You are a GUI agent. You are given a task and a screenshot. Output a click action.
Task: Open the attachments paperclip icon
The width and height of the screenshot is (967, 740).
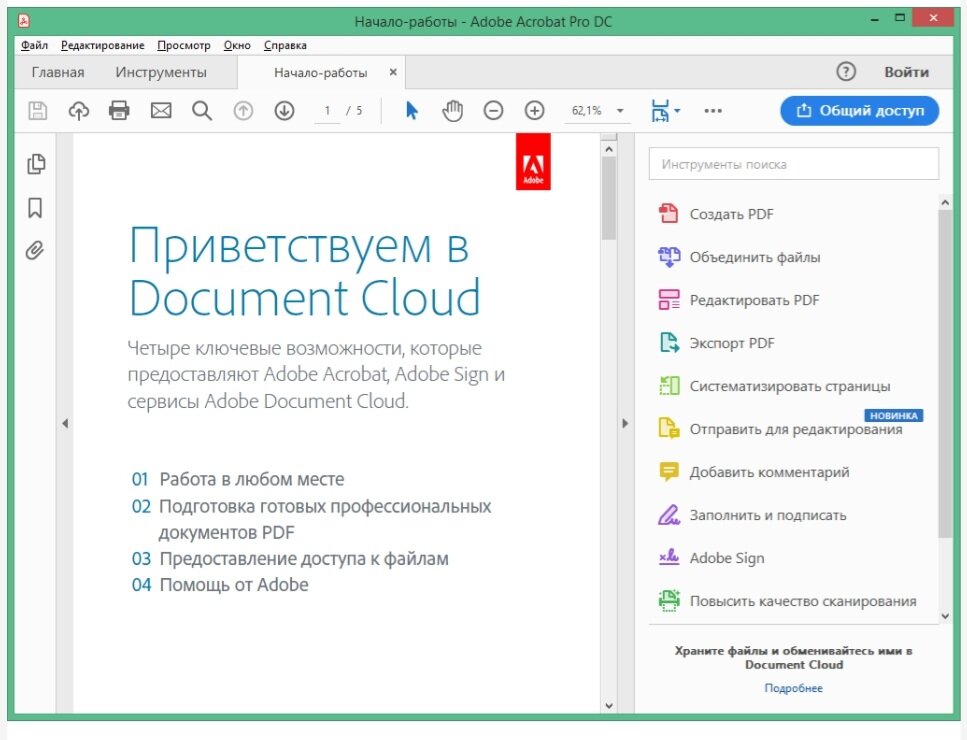click(35, 250)
